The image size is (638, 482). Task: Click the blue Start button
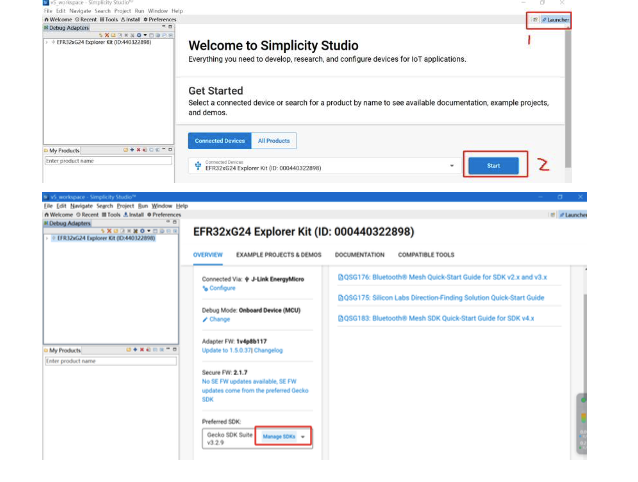(x=494, y=166)
